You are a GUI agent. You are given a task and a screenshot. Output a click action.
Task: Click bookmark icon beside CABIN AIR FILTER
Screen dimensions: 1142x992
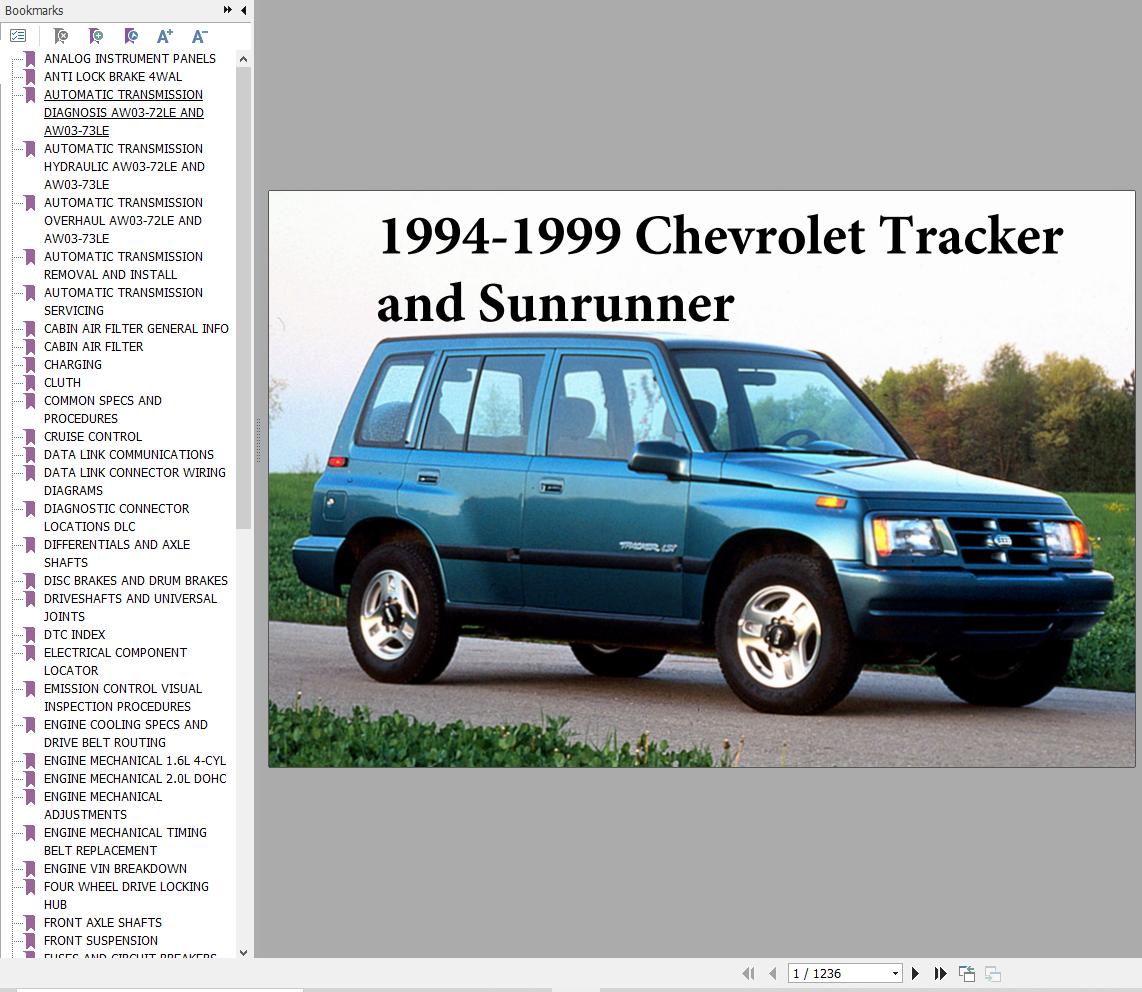pos(30,347)
